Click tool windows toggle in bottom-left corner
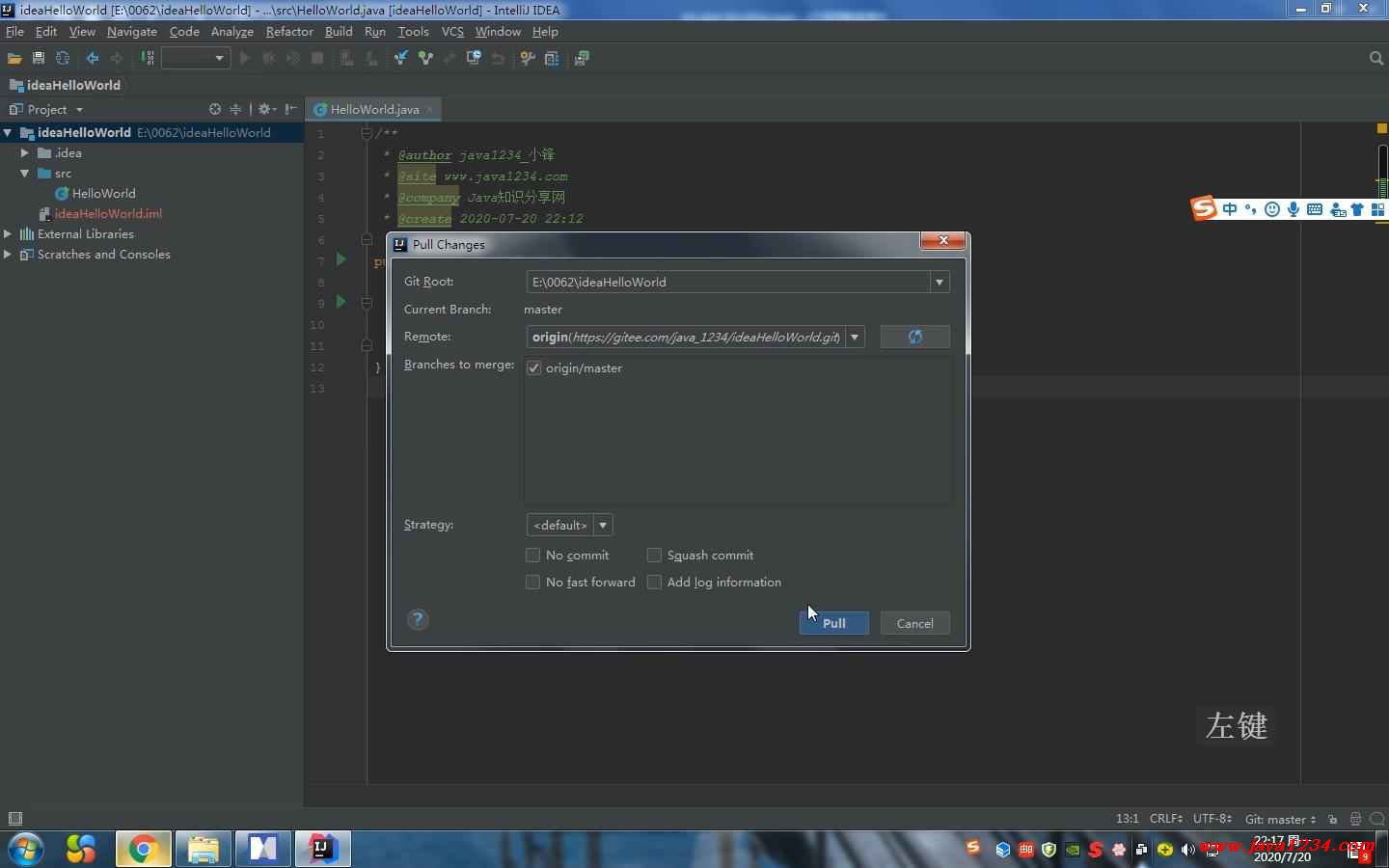 [14, 819]
